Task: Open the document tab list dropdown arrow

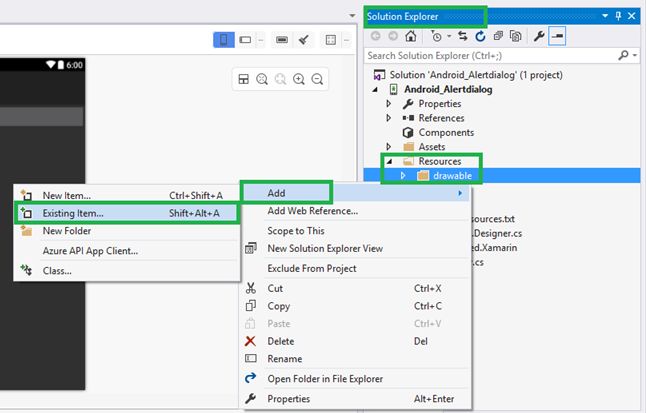Action: point(352,16)
